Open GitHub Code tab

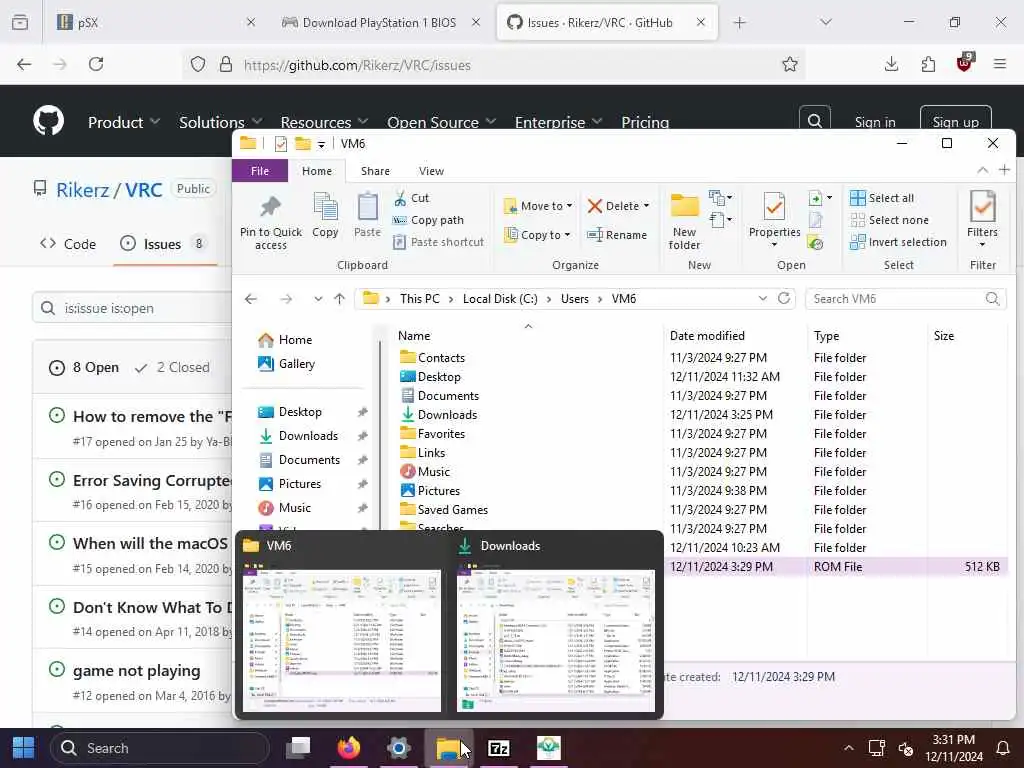[68, 244]
